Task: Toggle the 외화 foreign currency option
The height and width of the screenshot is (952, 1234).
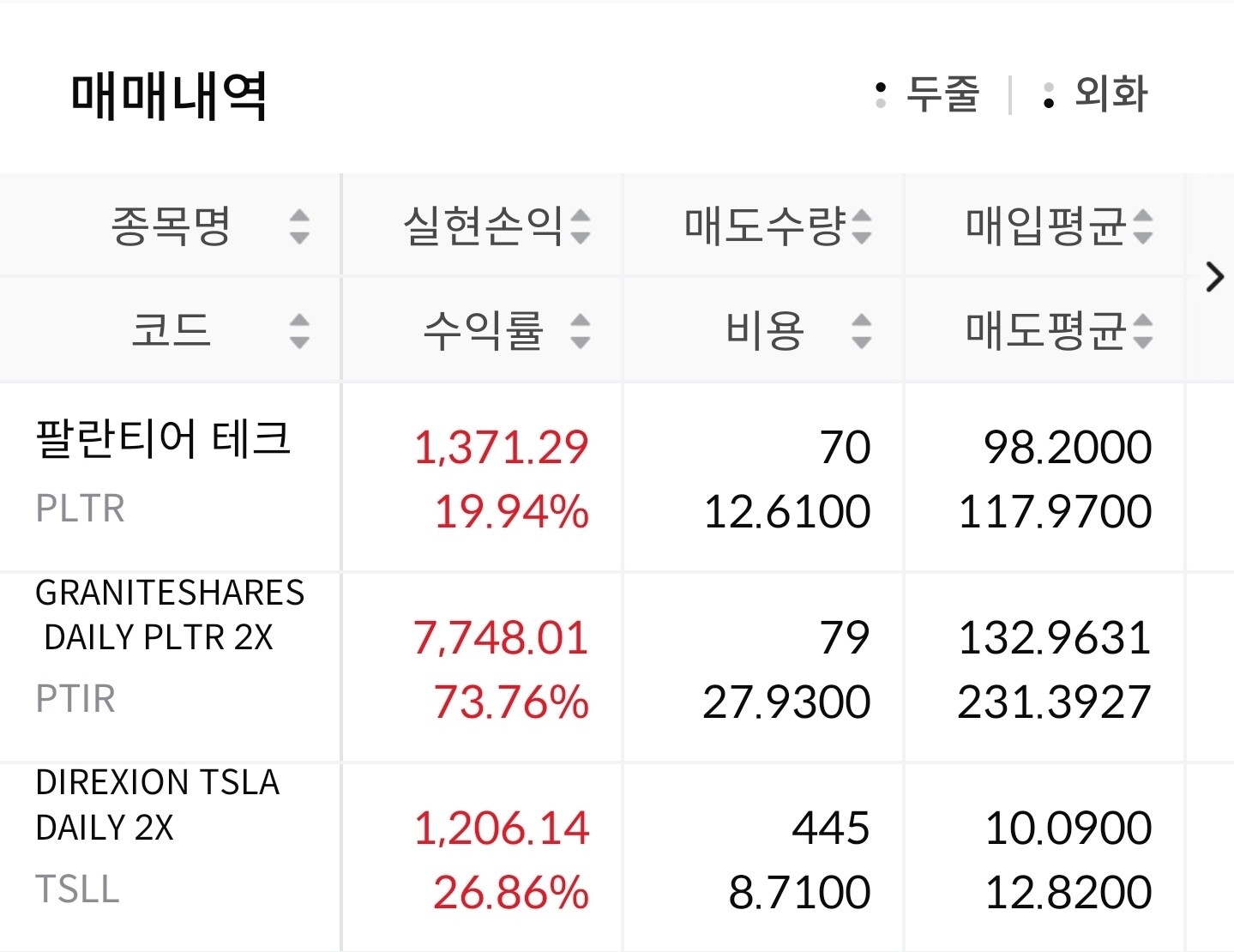Action: (x=1096, y=94)
